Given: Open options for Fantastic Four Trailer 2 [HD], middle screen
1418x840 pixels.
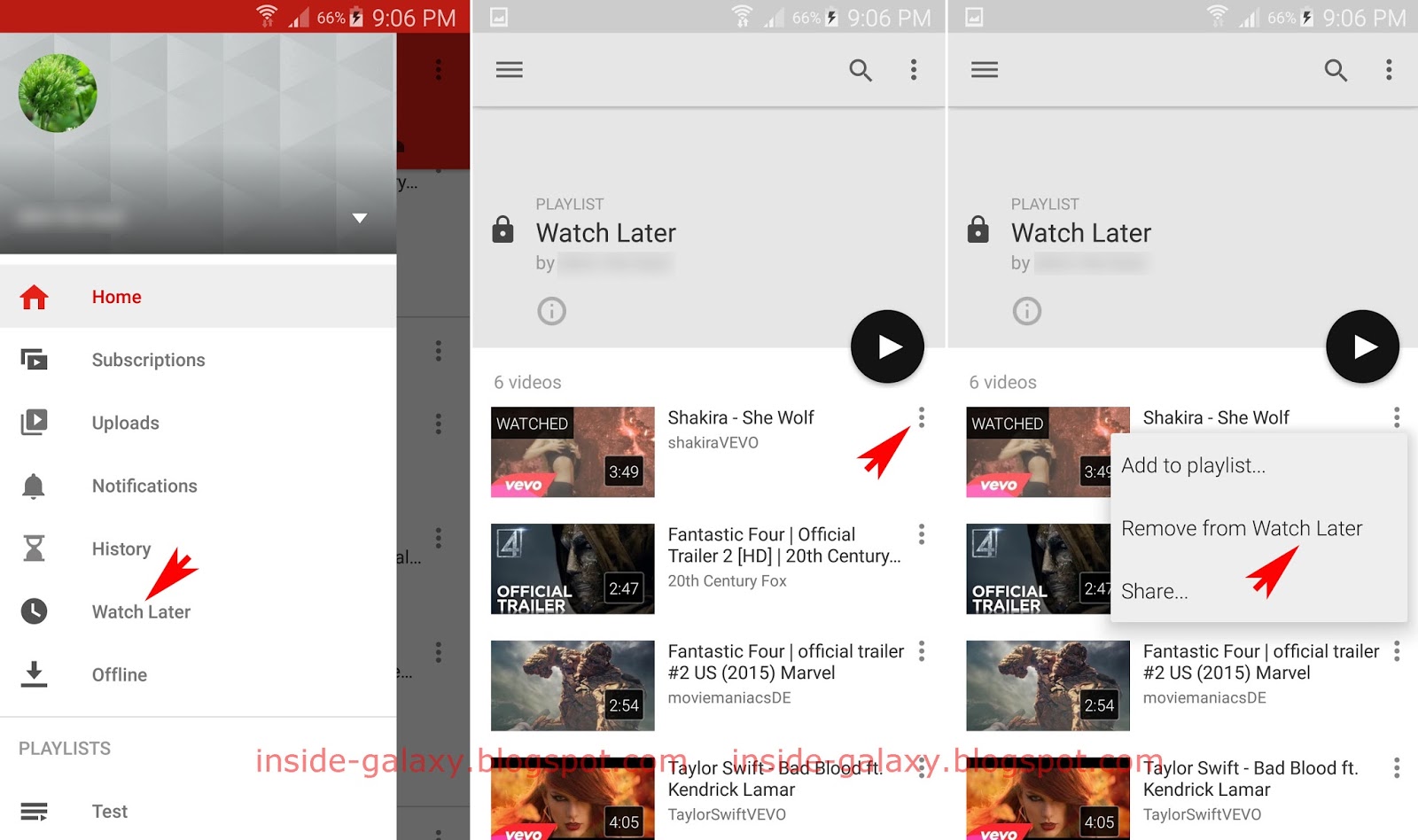Looking at the screenshot, I should click(922, 534).
